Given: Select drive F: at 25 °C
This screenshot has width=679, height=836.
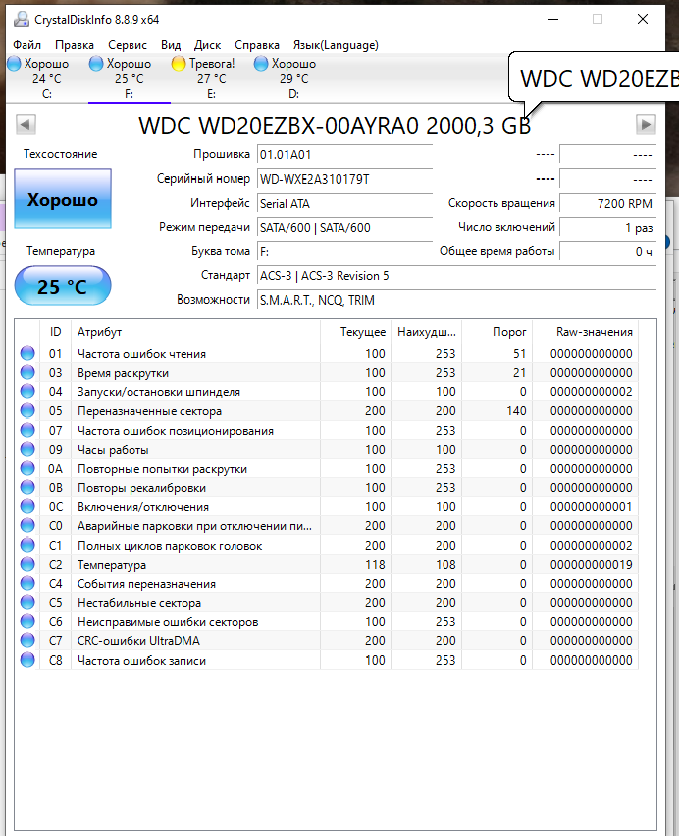Looking at the screenshot, I should pos(129,78).
